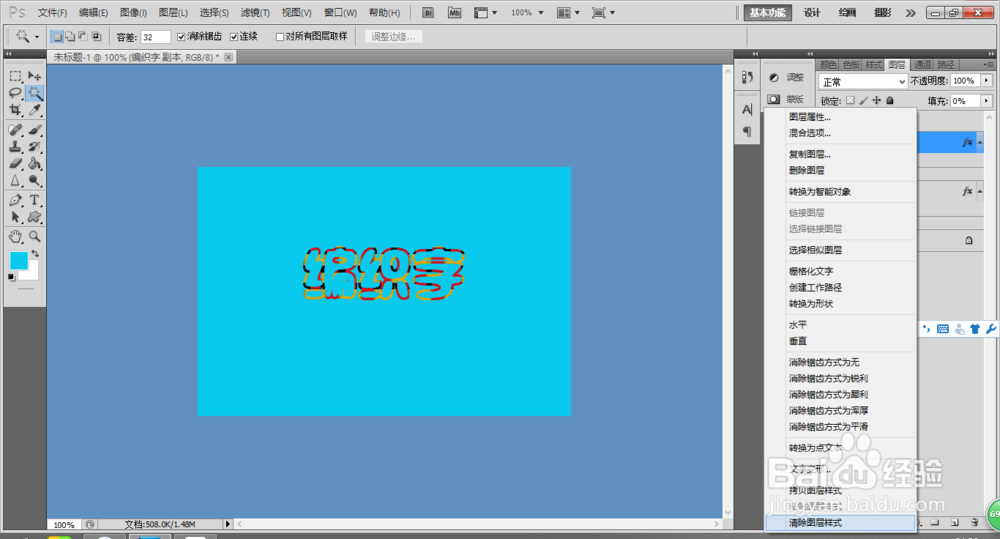Image resolution: width=1000 pixels, height=539 pixels.
Task: Open the fill 填充 slider arrow
Action: tap(987, 101)
